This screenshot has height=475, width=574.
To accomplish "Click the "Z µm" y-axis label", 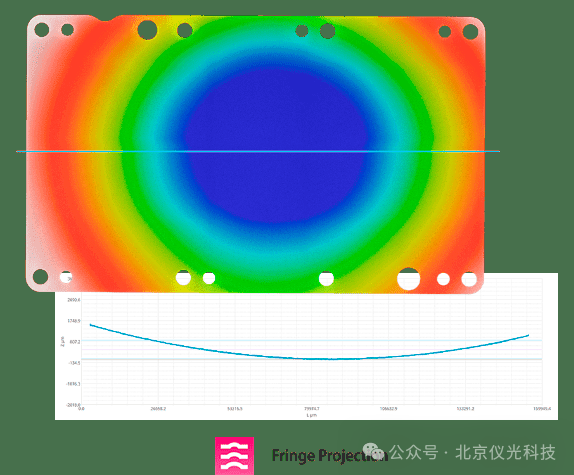I will pyautogui.click(x=62, y=341).
